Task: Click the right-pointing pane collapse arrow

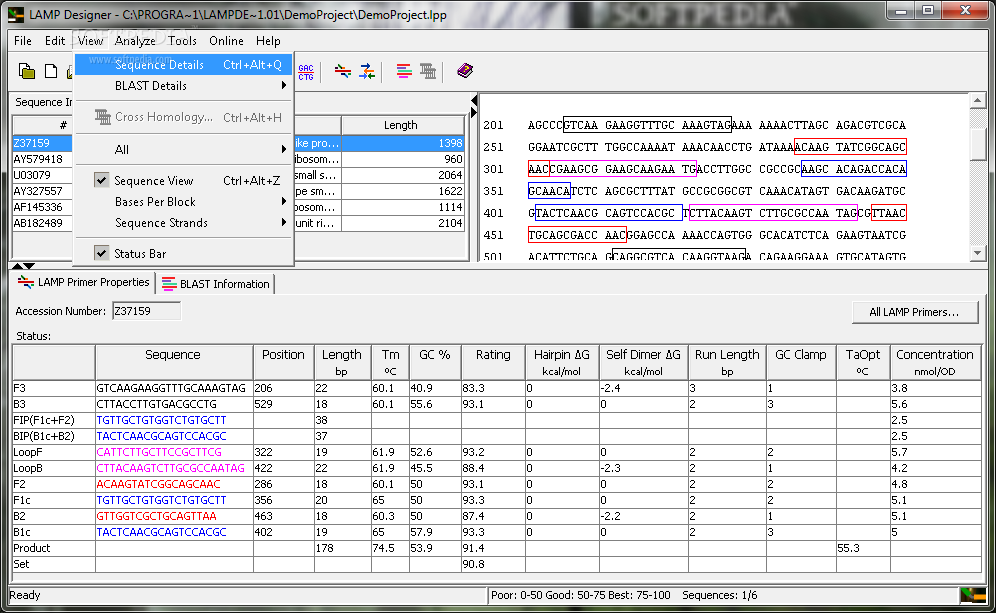Action: pos(474,112)
